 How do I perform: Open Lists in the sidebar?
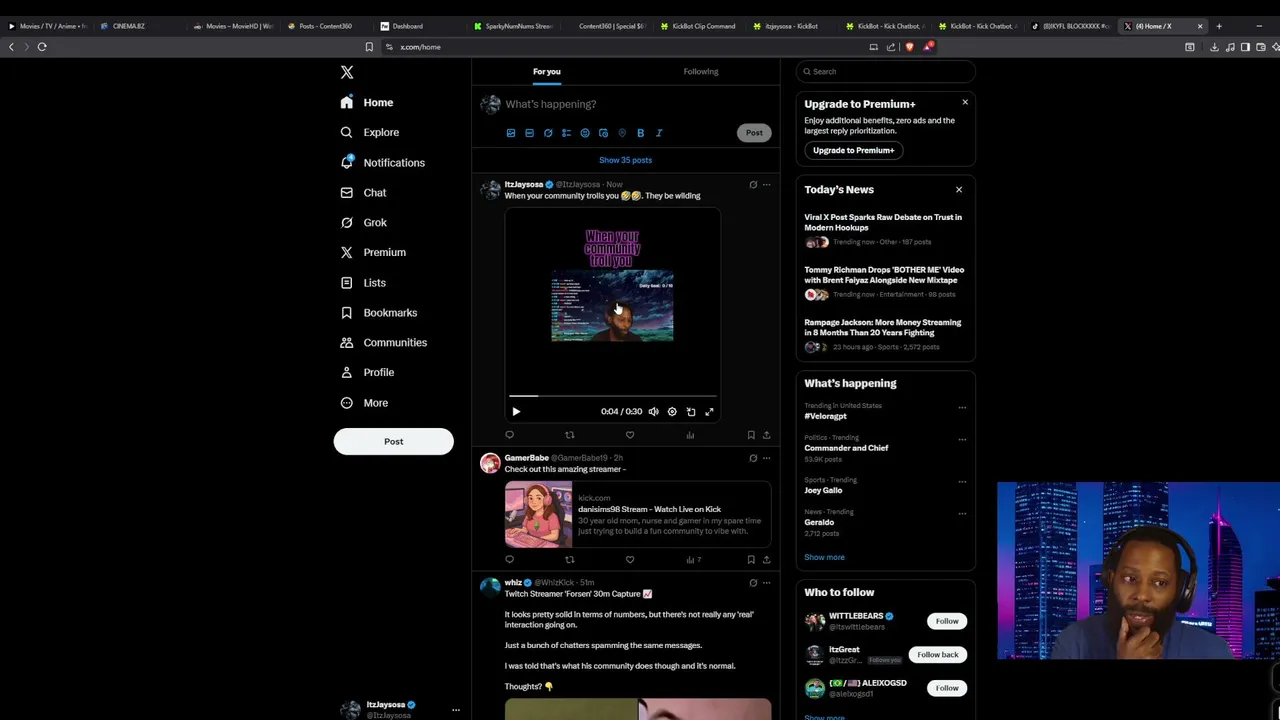click(x=363, y=282)
